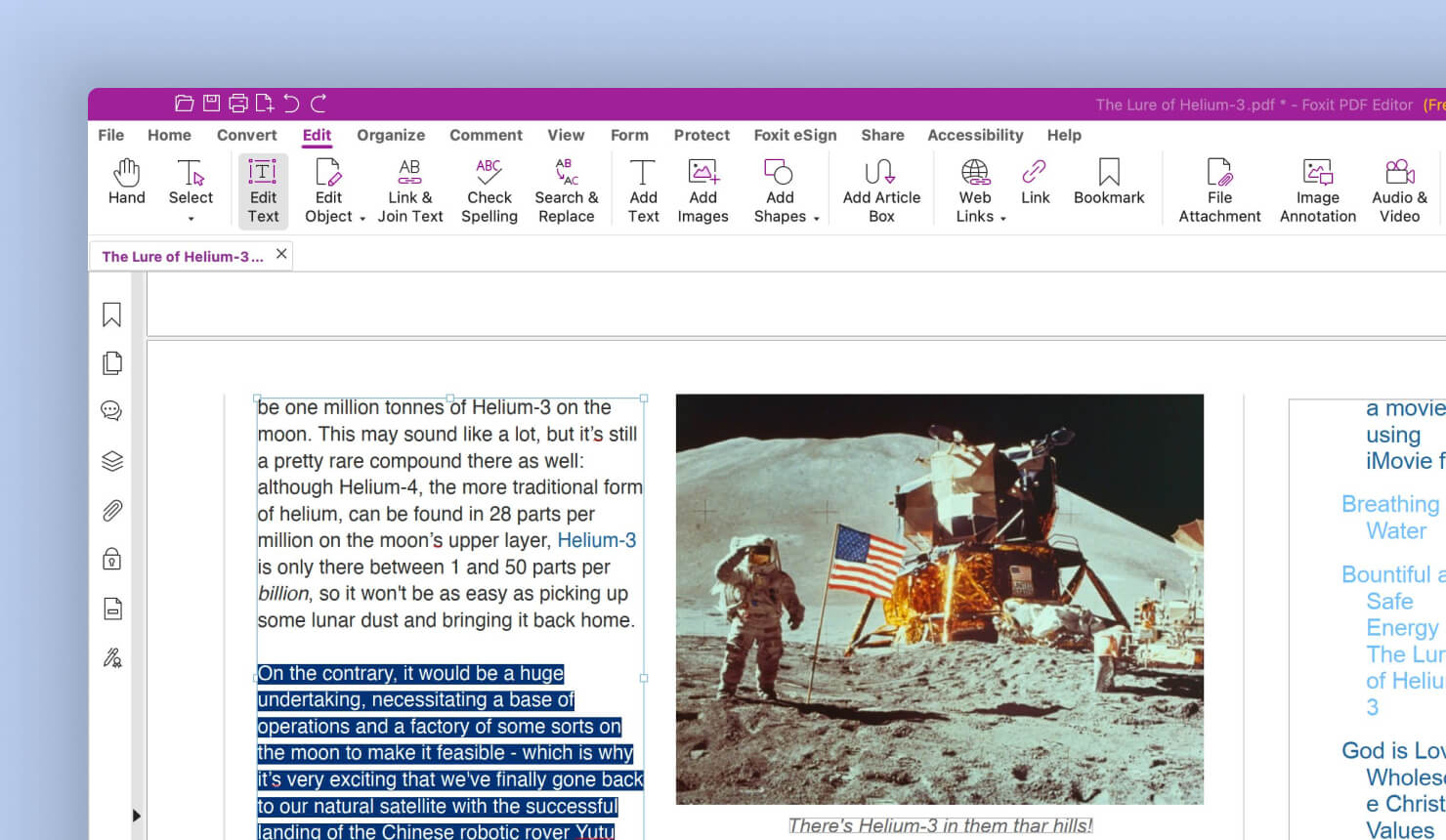Click the God is Love sidebar link
The height and width of the screenshot is (840, 1446).
pos(1393,790)
